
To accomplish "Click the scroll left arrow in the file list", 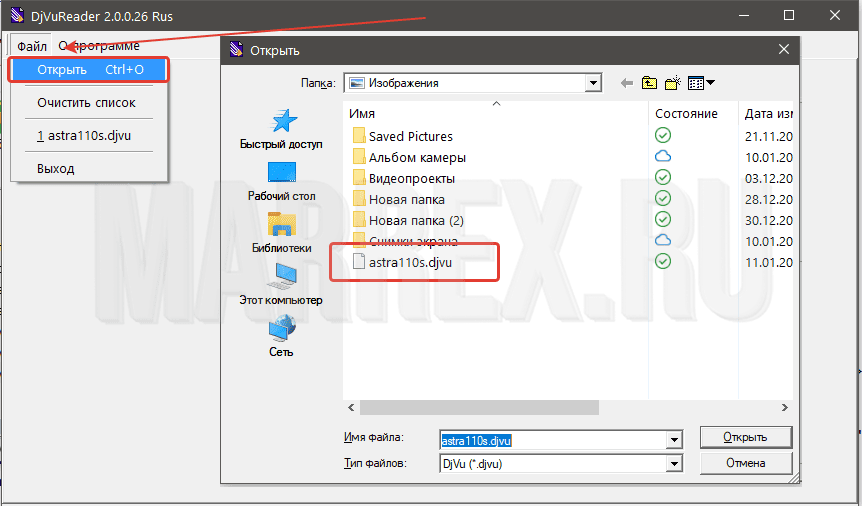I will click(351, 408).
